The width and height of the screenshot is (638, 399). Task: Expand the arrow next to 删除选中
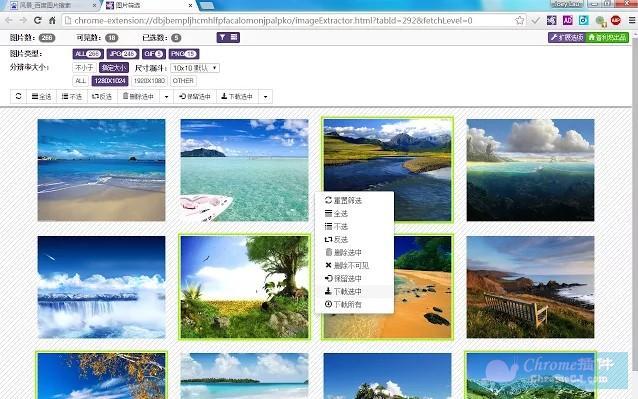tap(166, 97)
